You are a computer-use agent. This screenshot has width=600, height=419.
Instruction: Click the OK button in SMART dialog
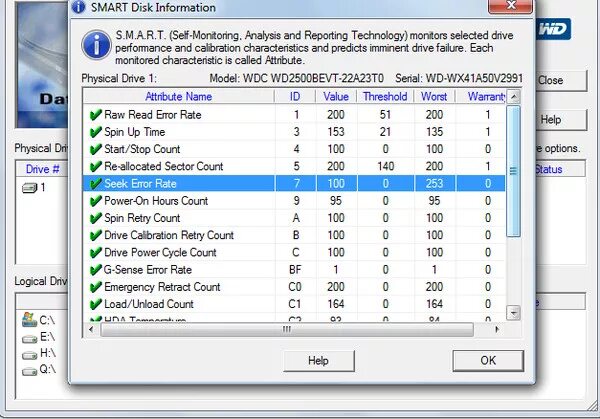(x=488, y=360)
